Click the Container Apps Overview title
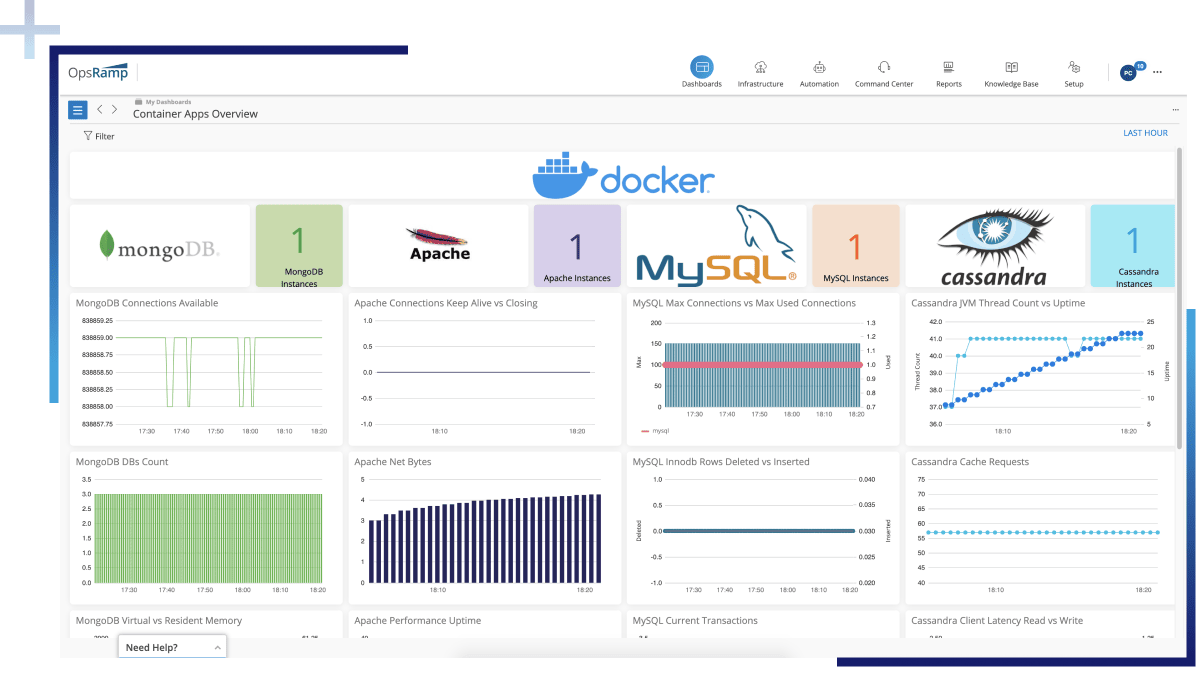1200x690 pixels. 195,114
